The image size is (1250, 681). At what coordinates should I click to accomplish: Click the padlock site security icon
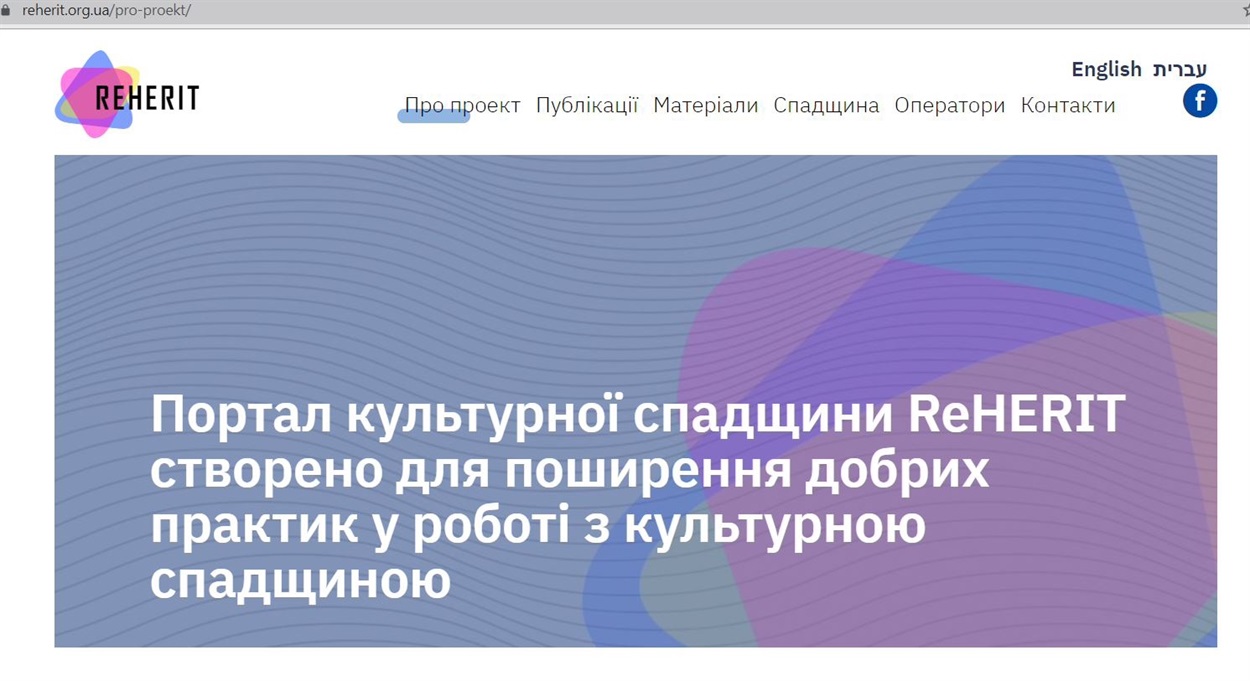5,10
